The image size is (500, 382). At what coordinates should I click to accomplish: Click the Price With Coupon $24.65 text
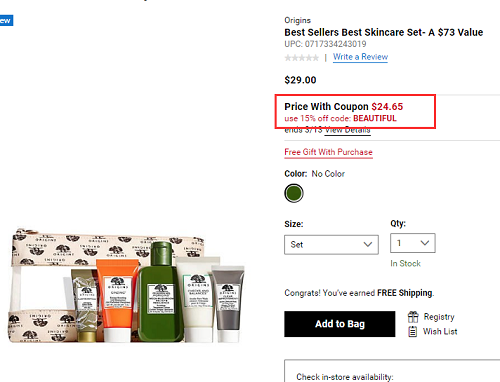tap(343, 107)
